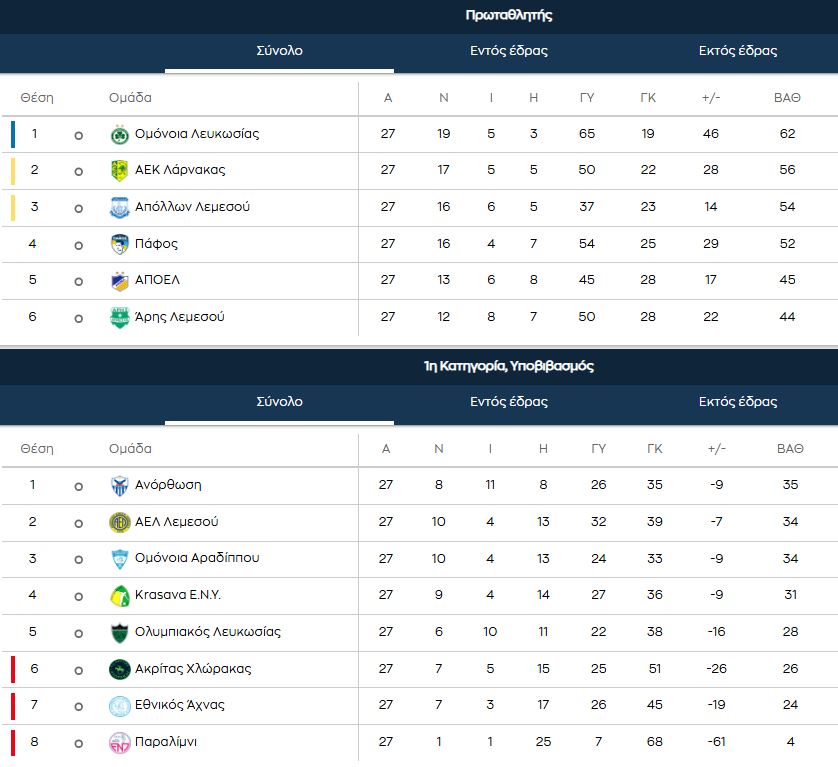Open the Ολυμπιακός Λευκωσίας team link
This screenshot has width=838, height=767.
click(x=207, y=632)
